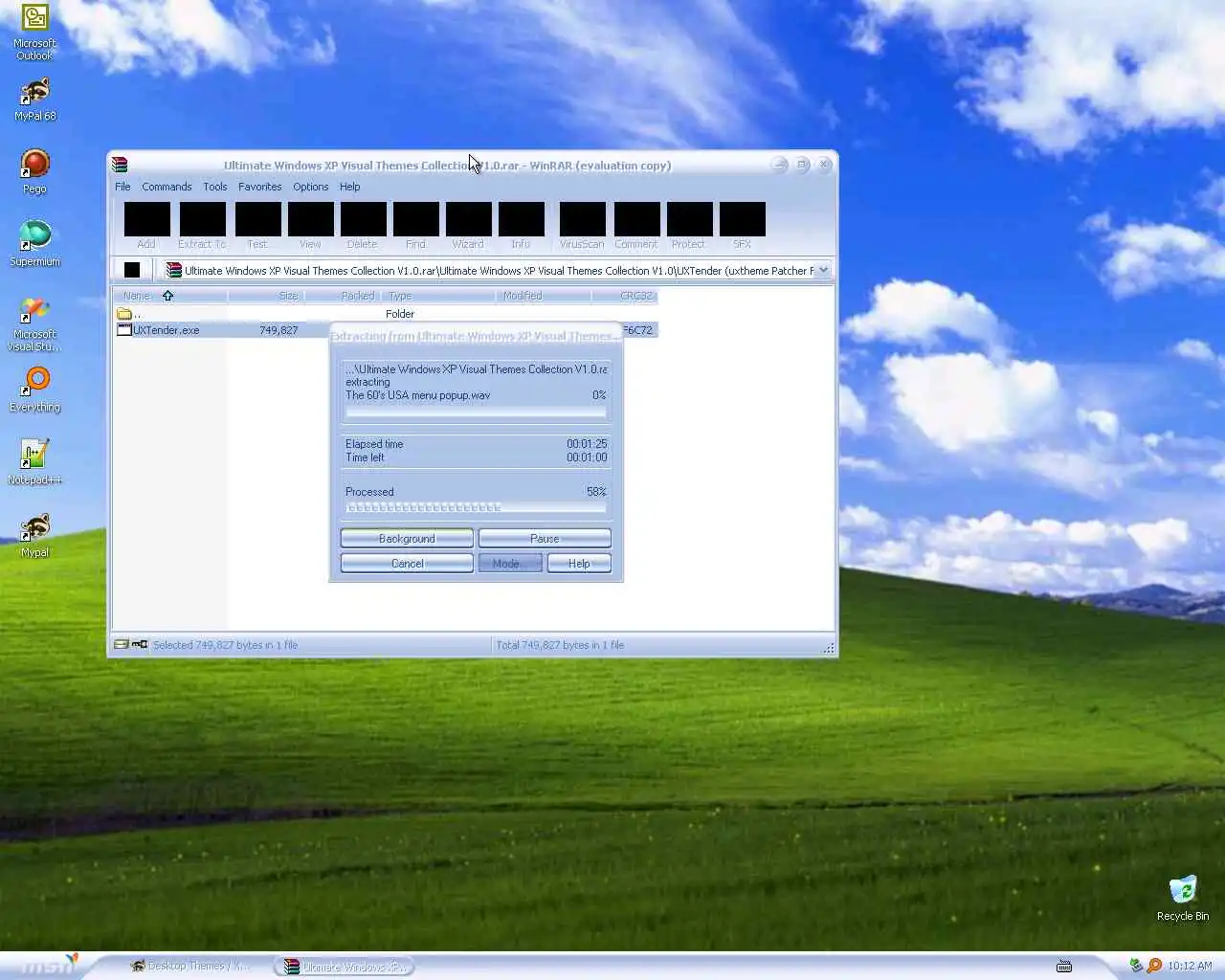
Task: Click the Help button in extraction dialog
Action: (x=579, y=564)
